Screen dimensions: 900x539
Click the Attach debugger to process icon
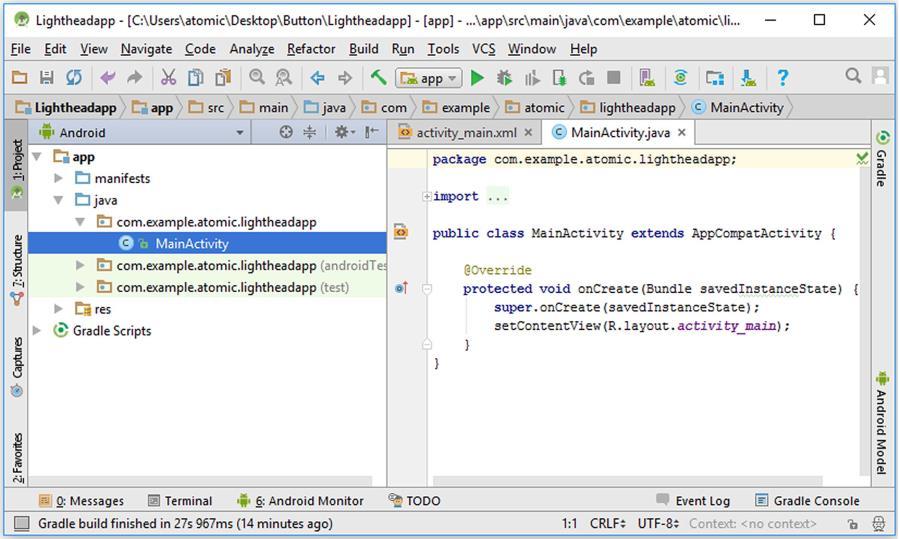559,77
